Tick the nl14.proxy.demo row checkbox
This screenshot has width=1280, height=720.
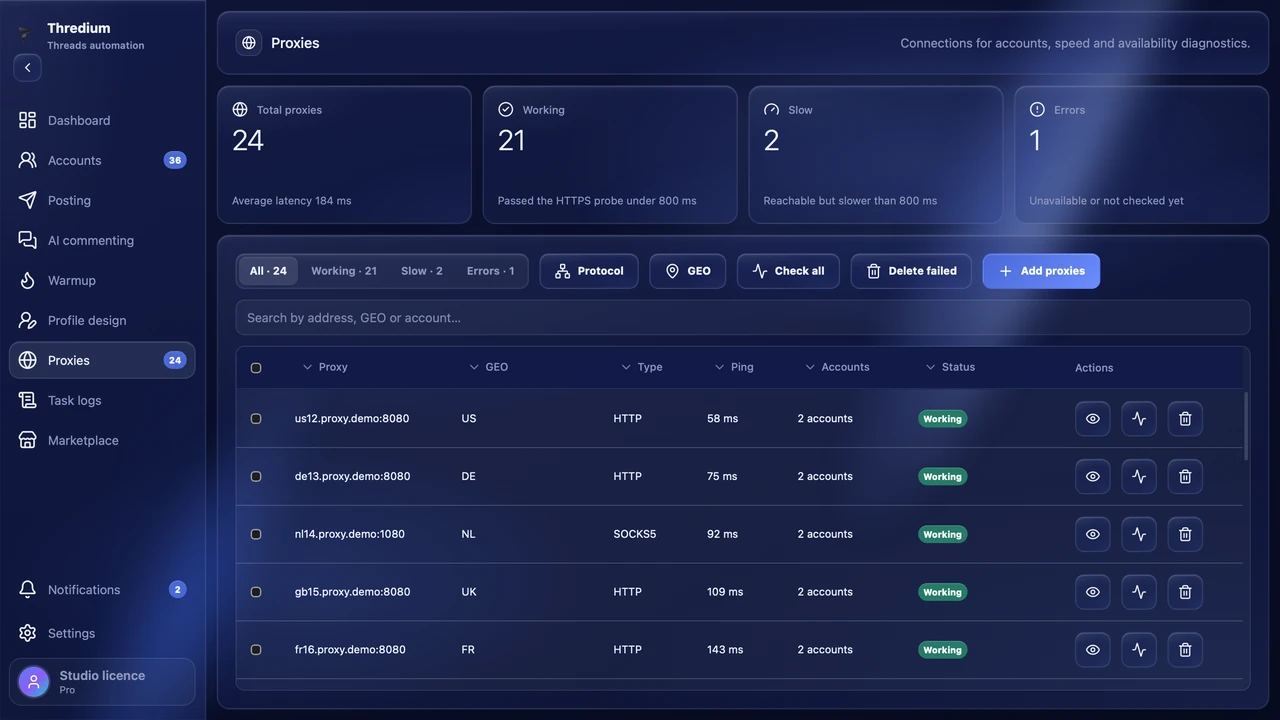[256, 535]
